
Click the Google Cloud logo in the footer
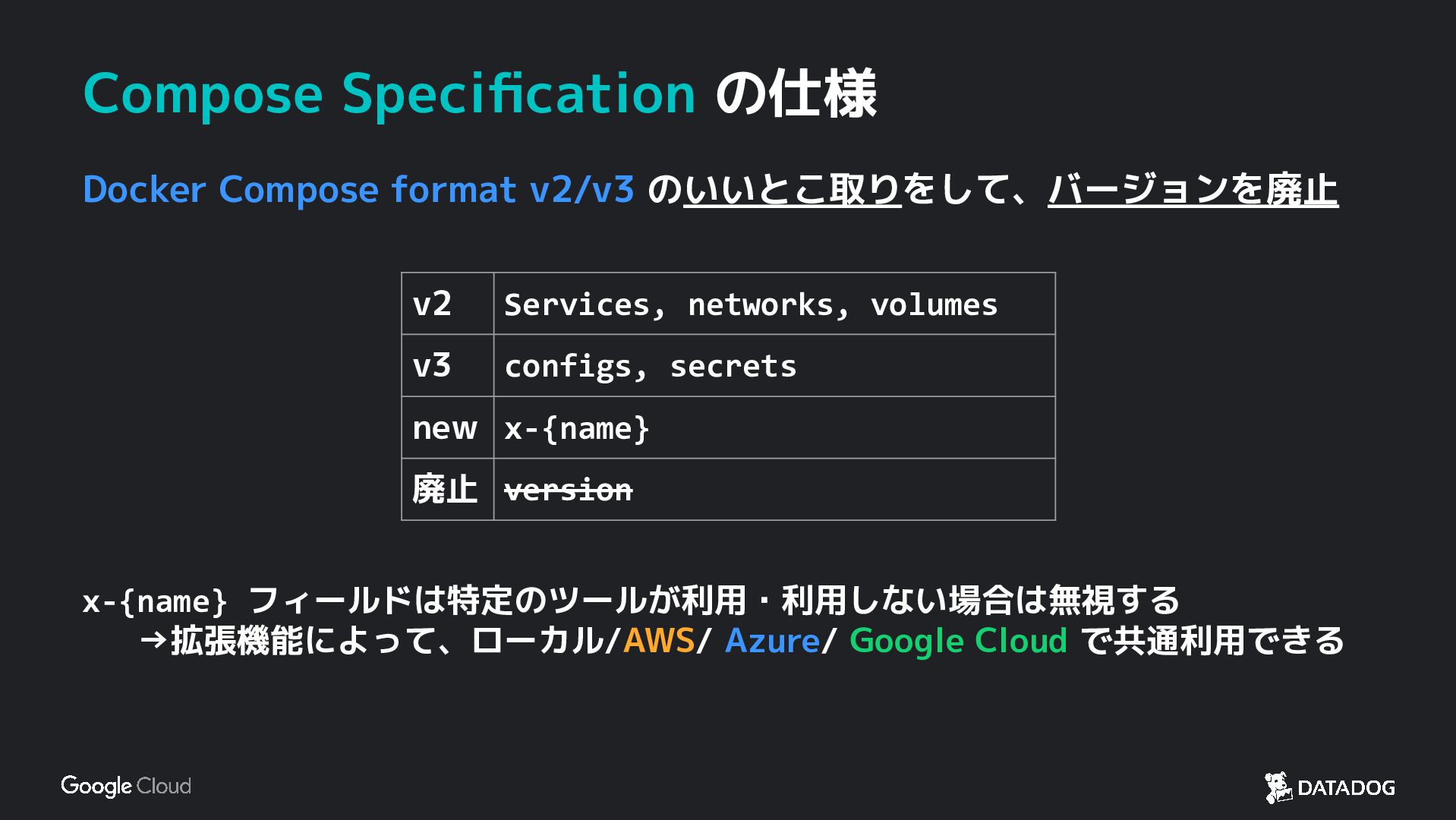click(x=126, y=786)
